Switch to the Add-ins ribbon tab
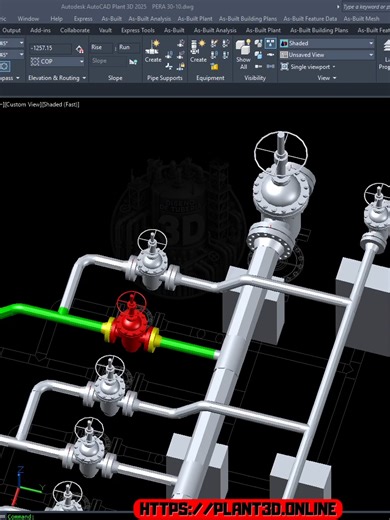 [x=40, y=30]
